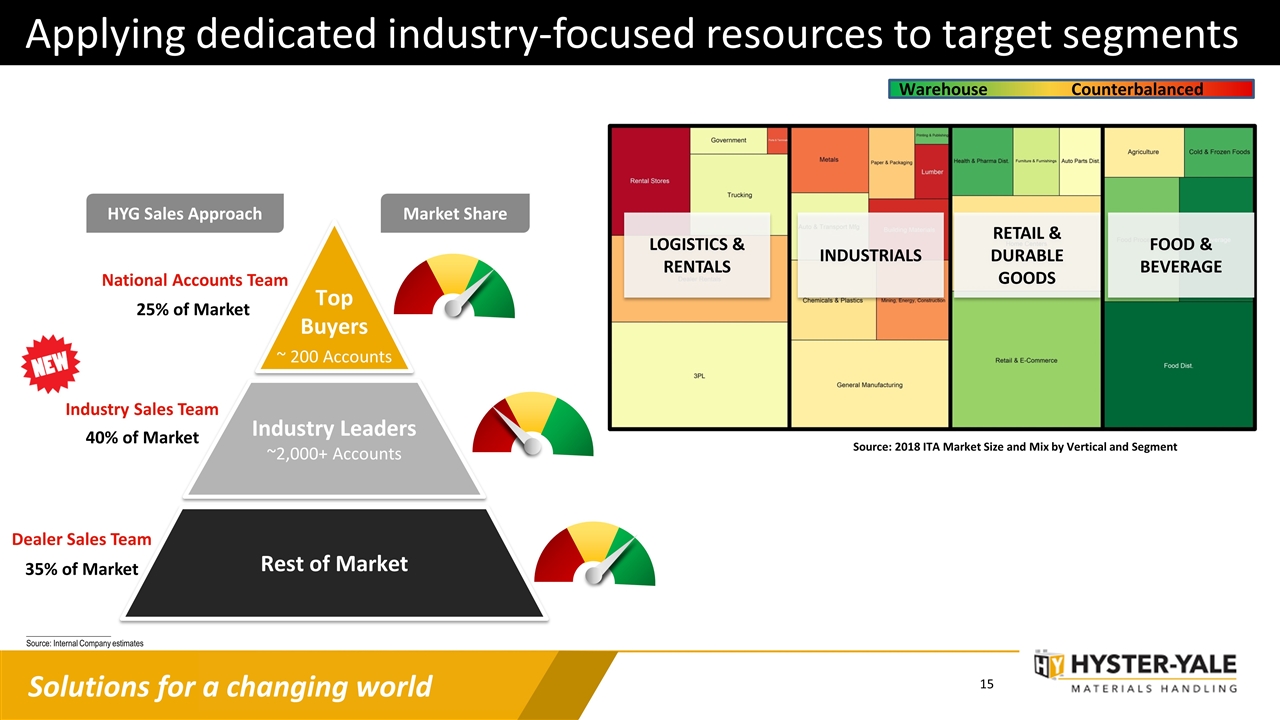Click the Warehouse–Counterbalanced color gradient legend
The height and width of the screenshot is (720, 1280).
(x=1071, y=89)
